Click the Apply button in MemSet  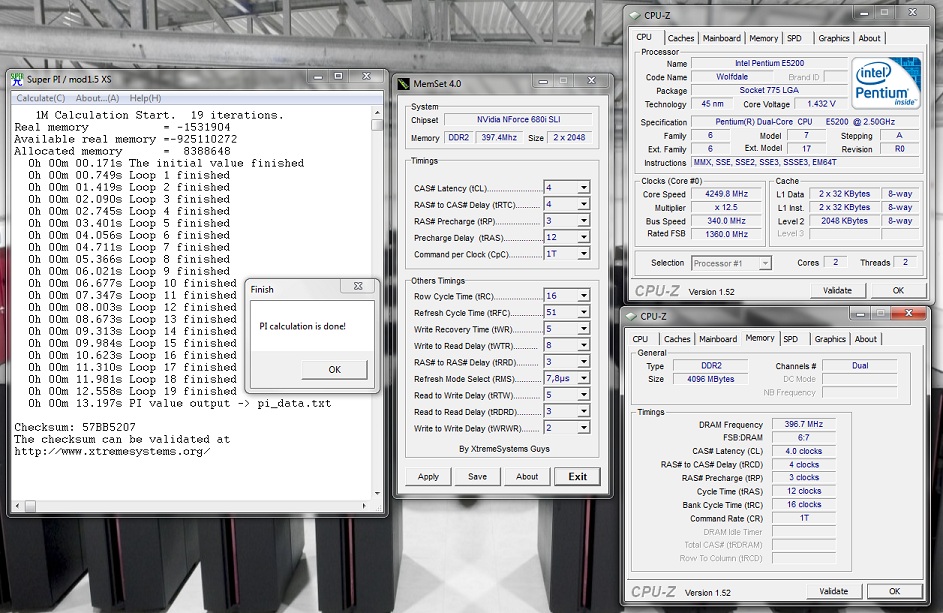(x=428, y=476)
